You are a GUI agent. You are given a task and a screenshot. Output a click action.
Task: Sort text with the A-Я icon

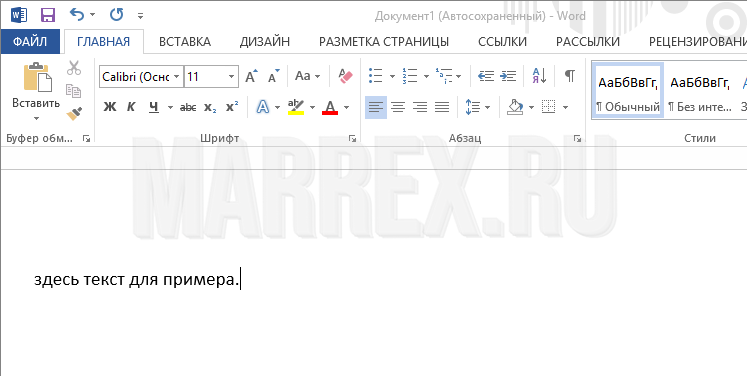pyautogui.click(x=539, y=76)
